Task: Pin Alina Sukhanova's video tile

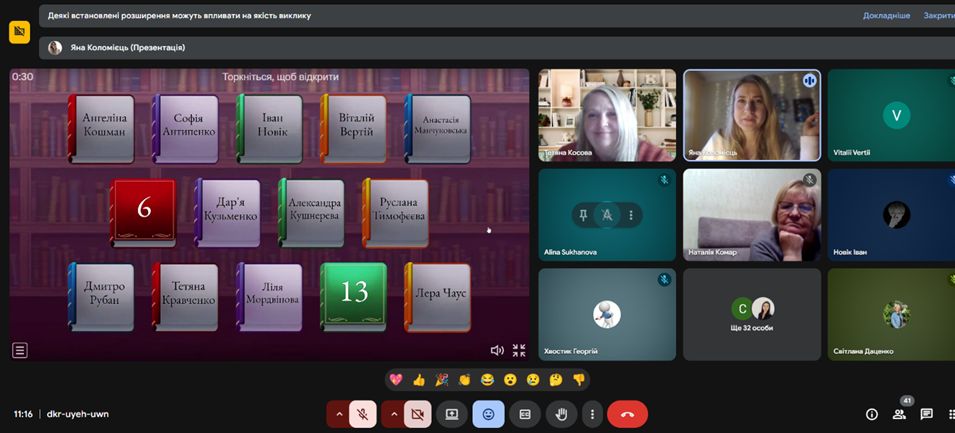Action: coord(584,215)
